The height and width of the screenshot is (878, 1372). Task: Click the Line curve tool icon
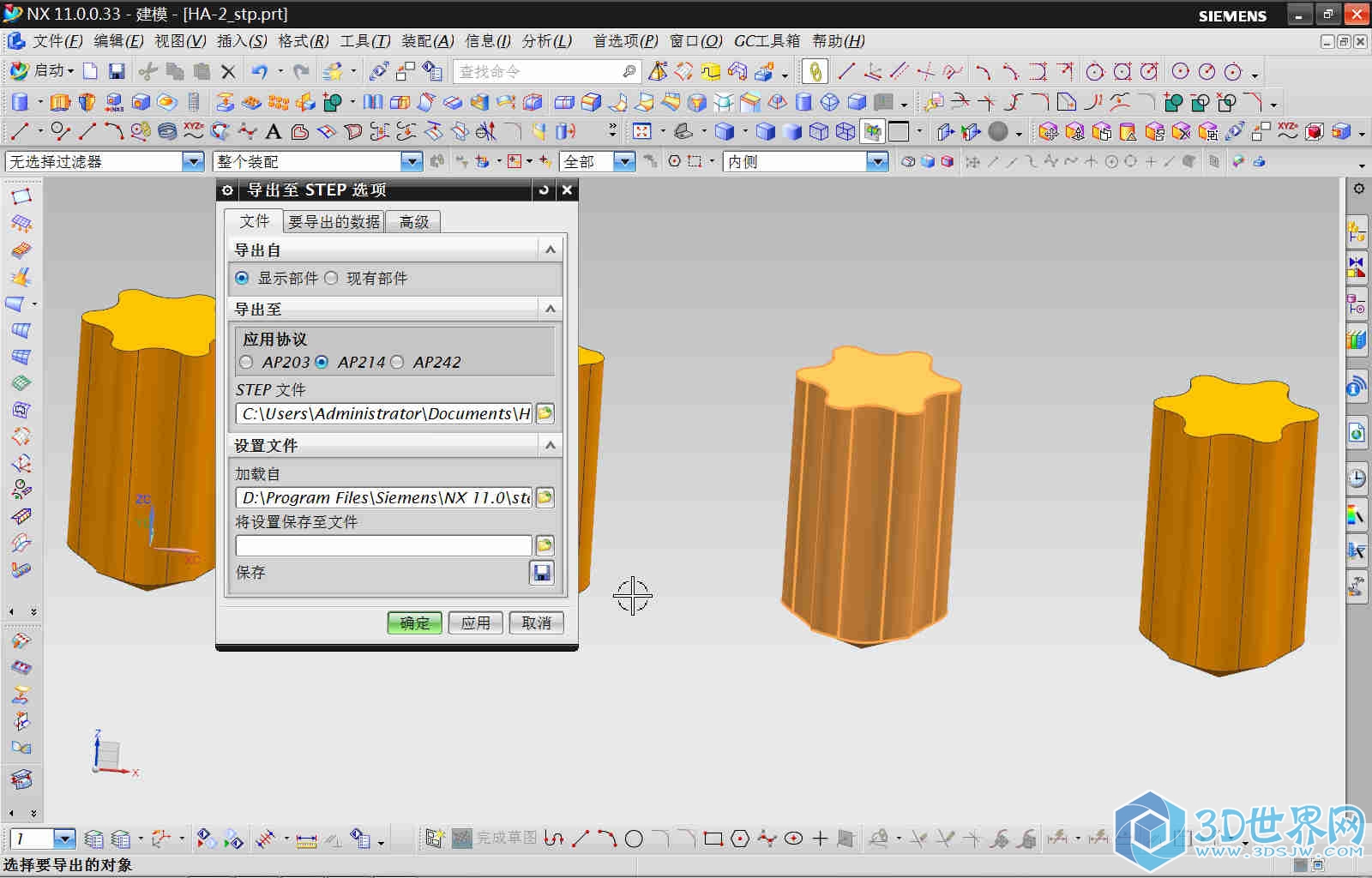[x=20, y=131]
